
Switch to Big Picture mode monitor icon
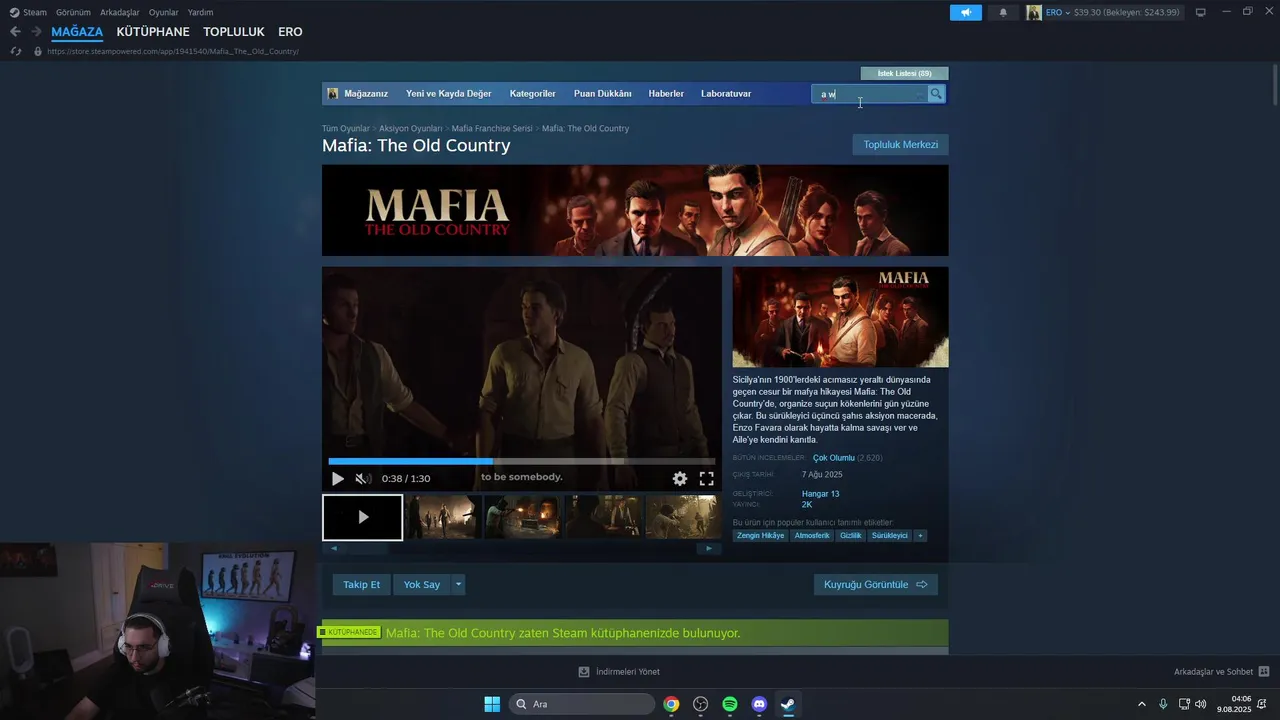1200,13
